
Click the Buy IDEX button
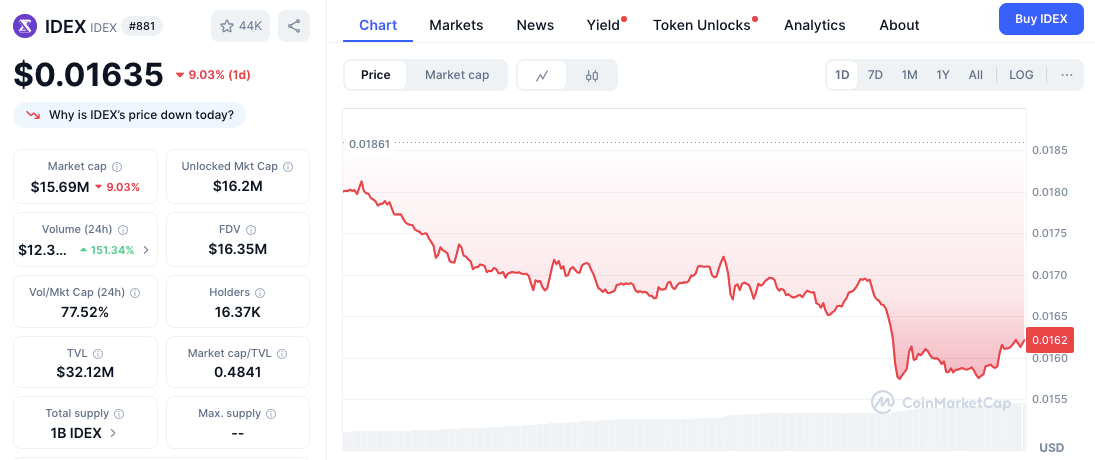click(1041, 19)
